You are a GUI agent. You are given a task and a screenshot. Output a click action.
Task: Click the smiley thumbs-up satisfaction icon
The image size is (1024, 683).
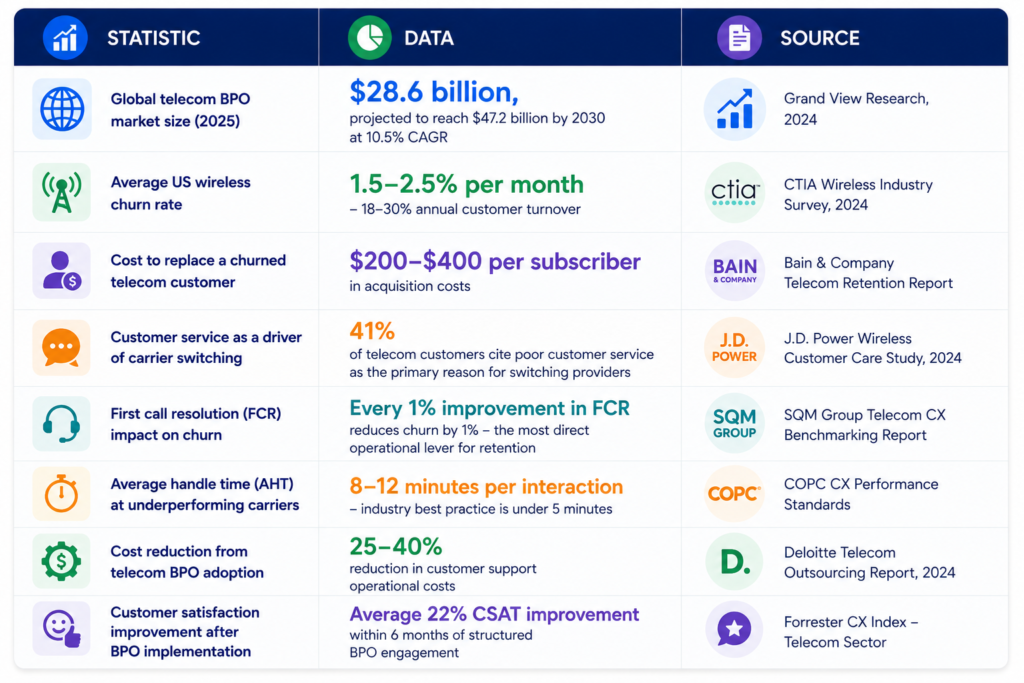[62, 629]
